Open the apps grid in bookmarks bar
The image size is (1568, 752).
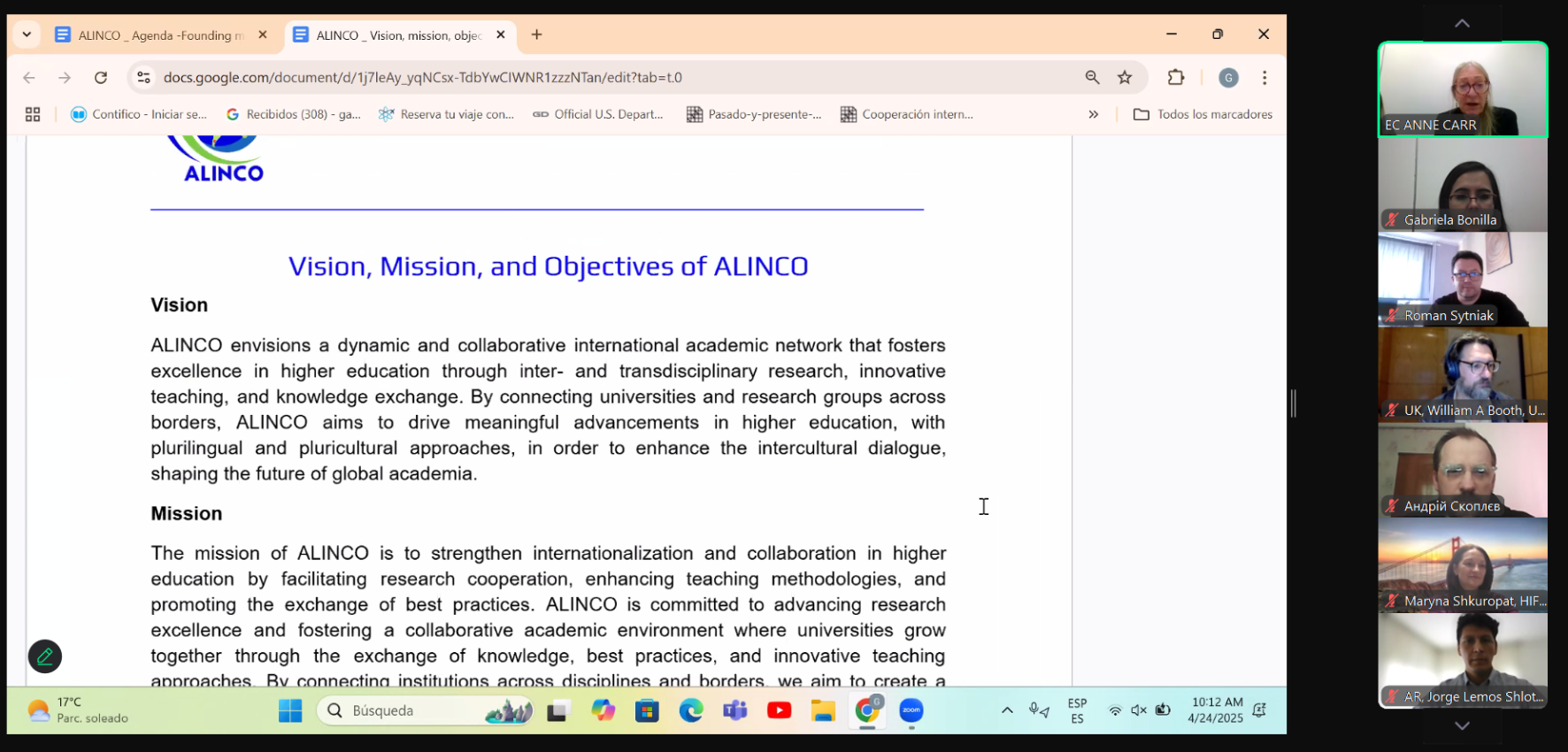33,114
